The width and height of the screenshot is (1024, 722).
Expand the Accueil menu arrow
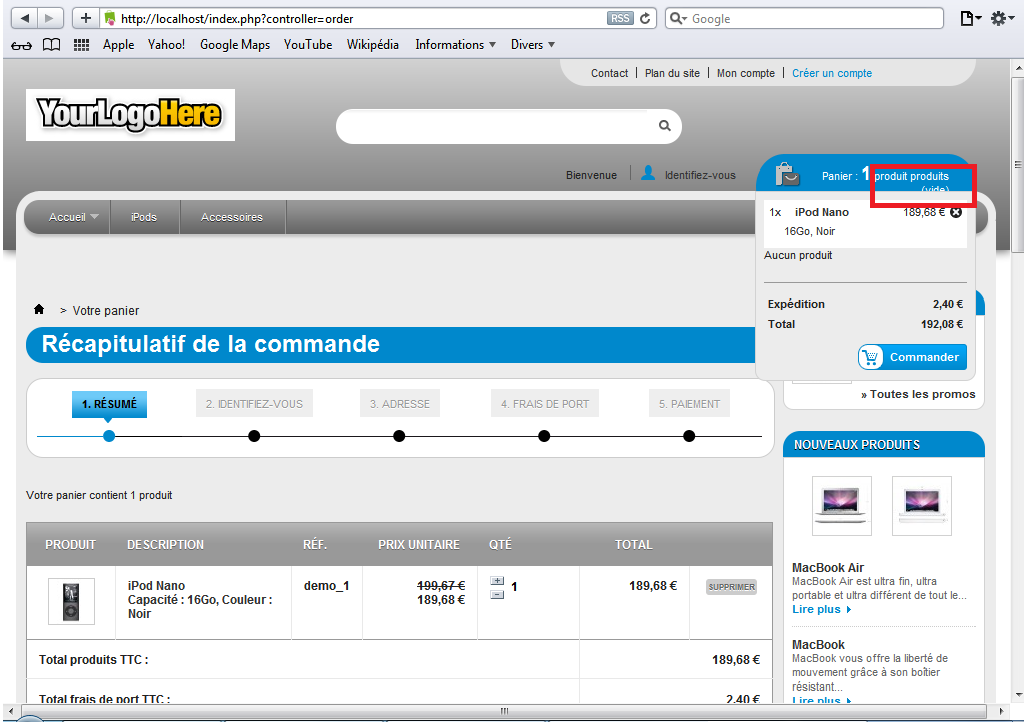coord(95,217)
